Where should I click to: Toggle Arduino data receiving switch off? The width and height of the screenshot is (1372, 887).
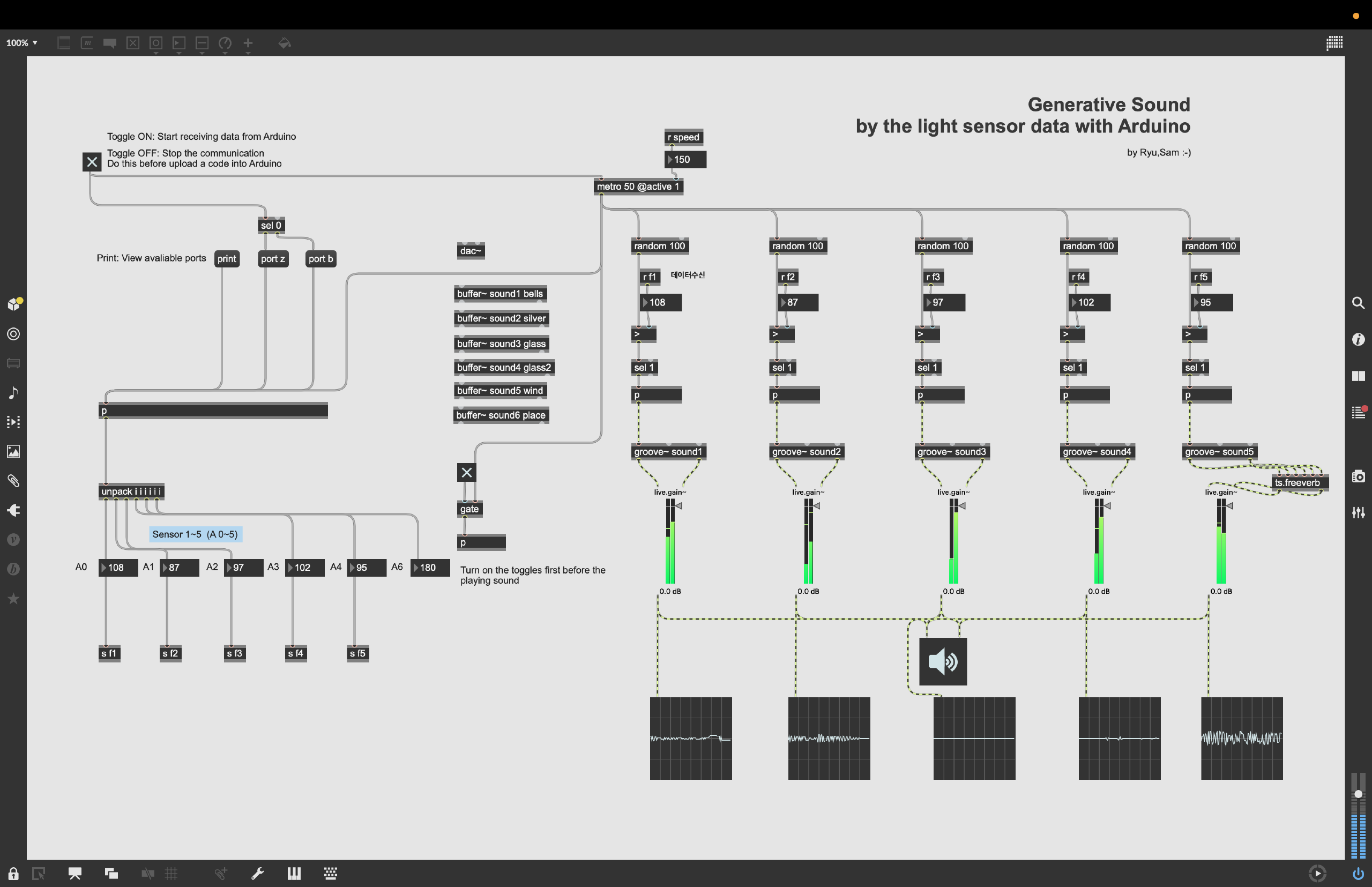[92, 162]
